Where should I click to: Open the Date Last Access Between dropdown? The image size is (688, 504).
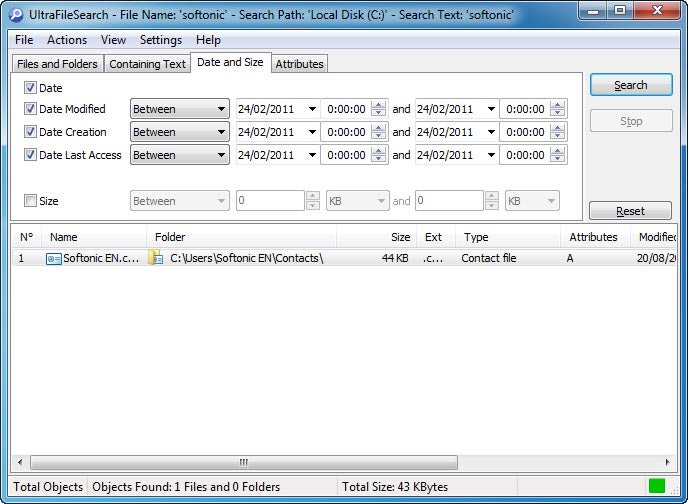[179, 155]
